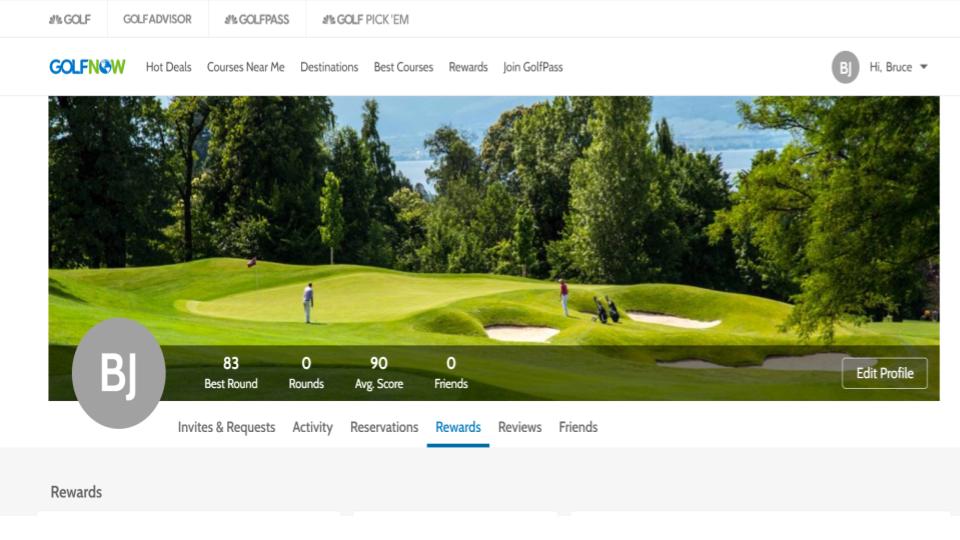960x540 pixels.
Task: Go to Courses Near Me
Action: [x=246, y=67]
